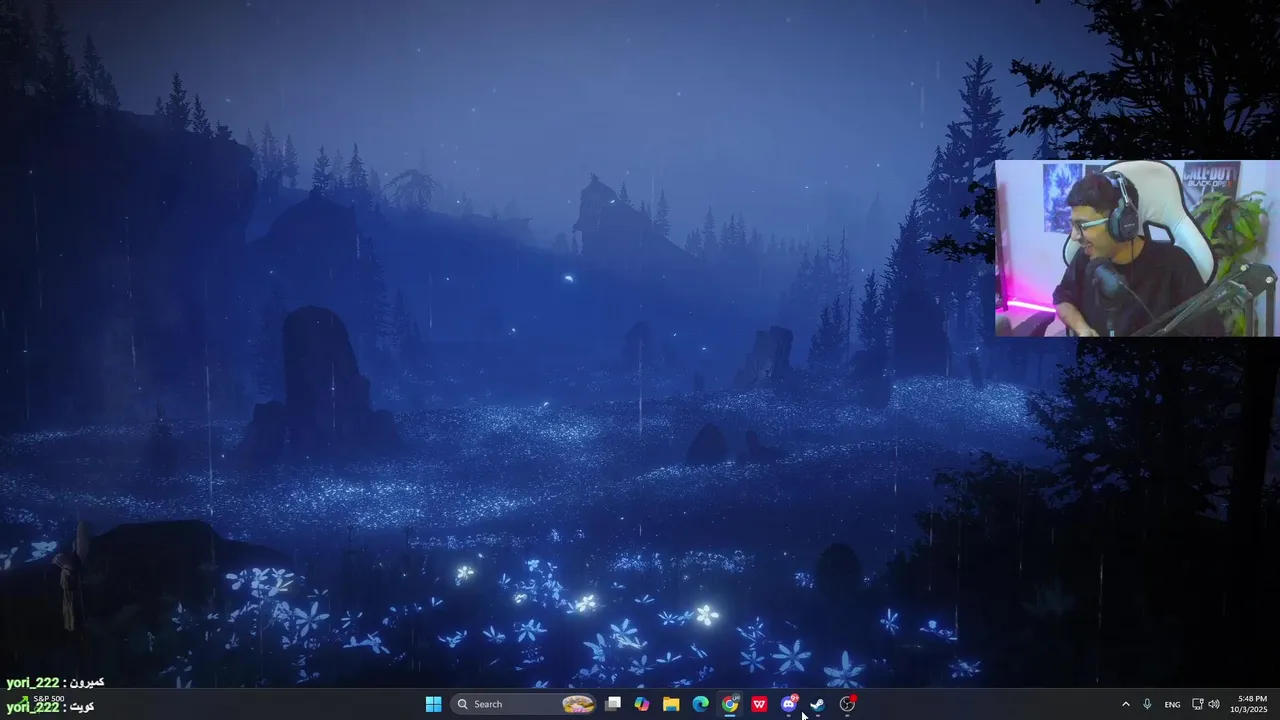Click the search highlight image in Search box
The height and width of the screenshot is (720, 1280).
click(x=578, y=704)
